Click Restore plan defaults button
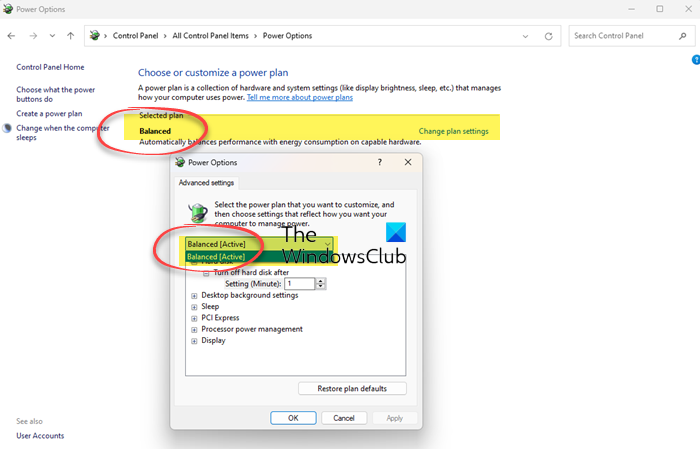Image resolution: width=700 pixels, height=449 pixels. (x=352, y=388)
